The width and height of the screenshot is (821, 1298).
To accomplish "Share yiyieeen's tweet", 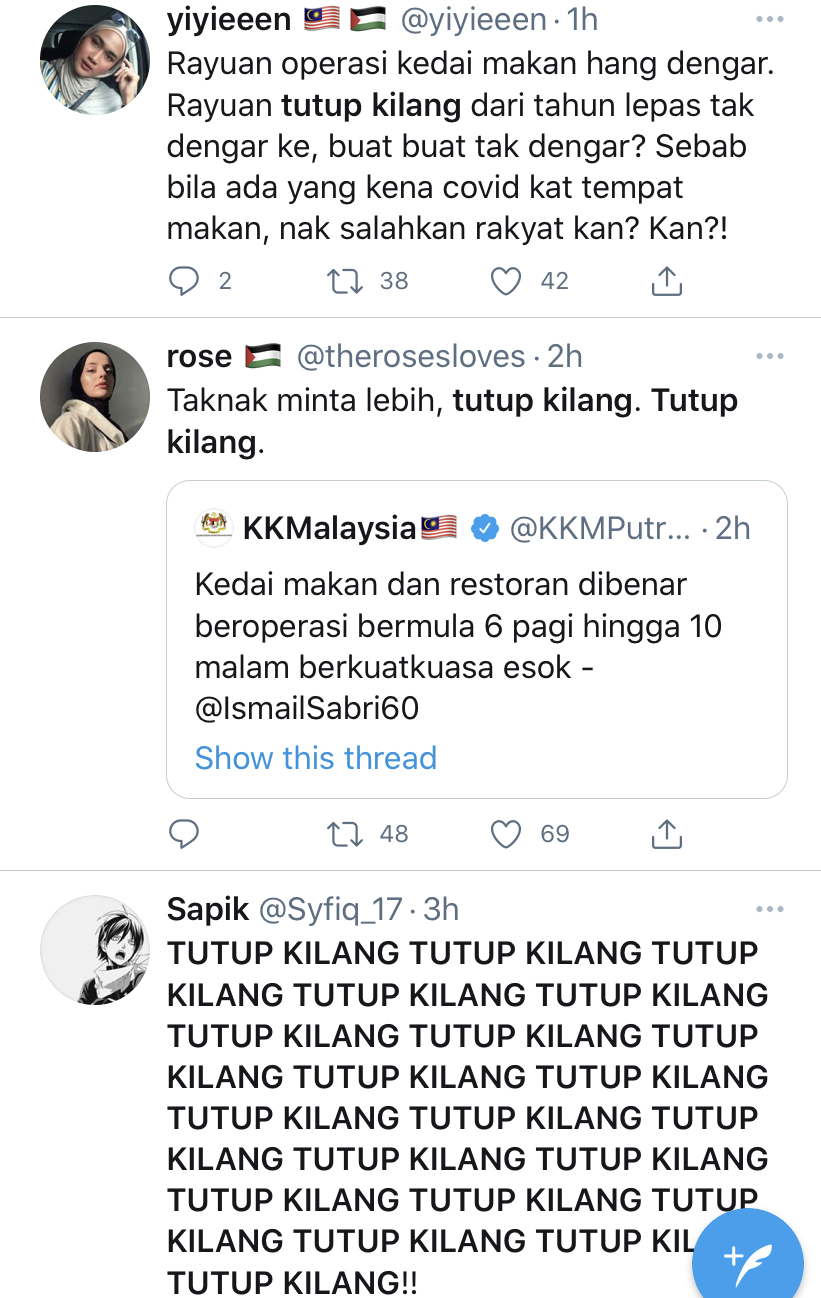I will point(666,281).
